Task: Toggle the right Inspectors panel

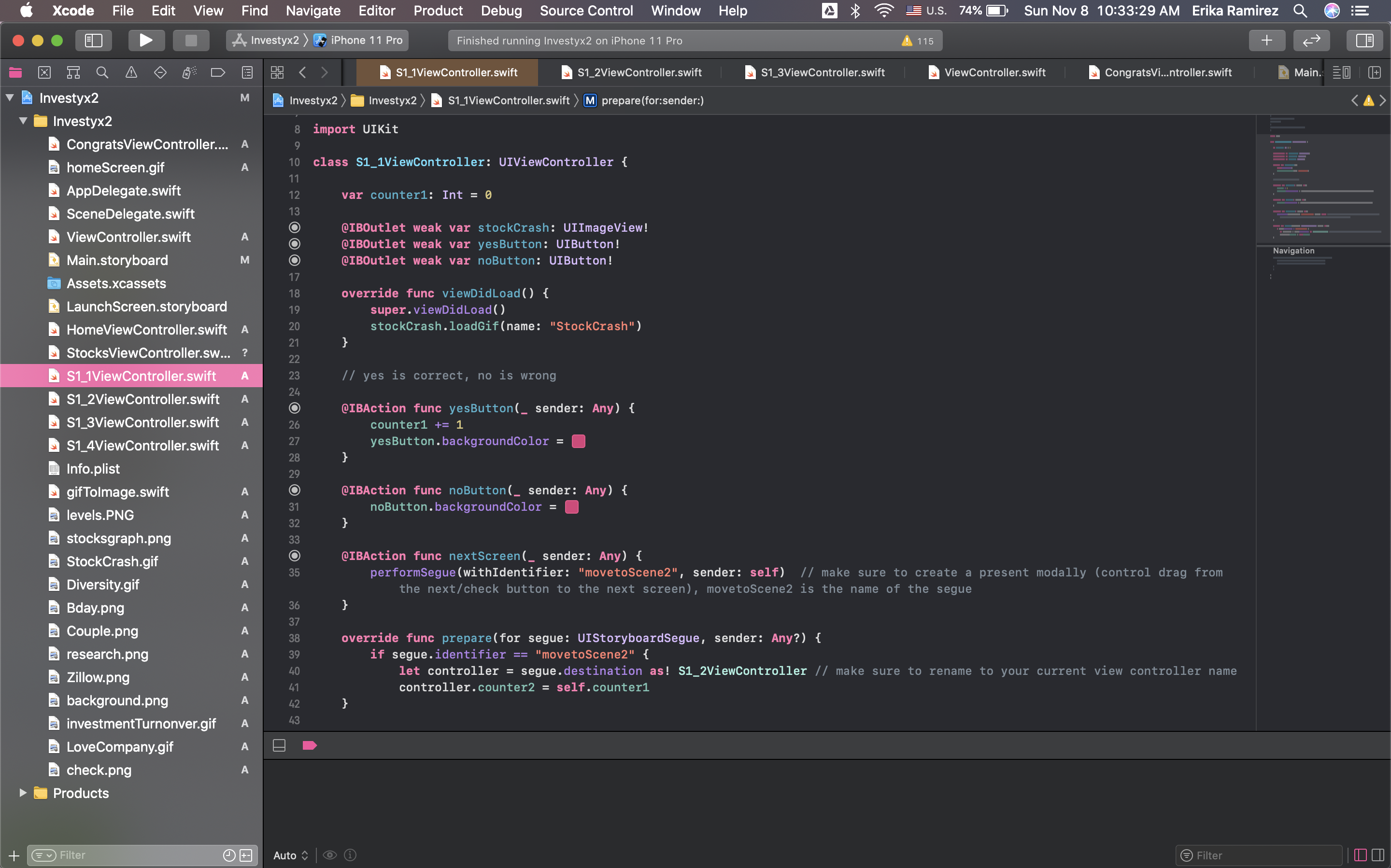Action: tap(1364, 40)
